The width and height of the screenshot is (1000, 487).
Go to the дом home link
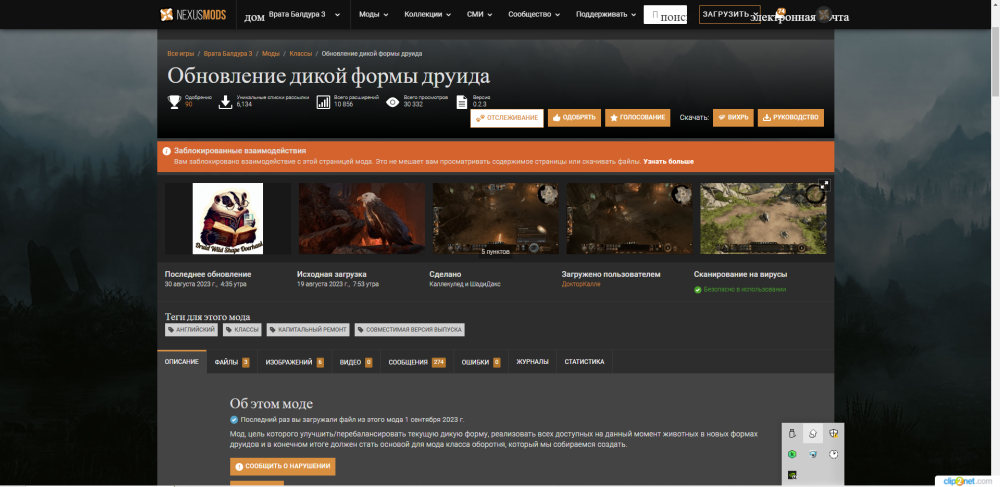click(254, 17)
